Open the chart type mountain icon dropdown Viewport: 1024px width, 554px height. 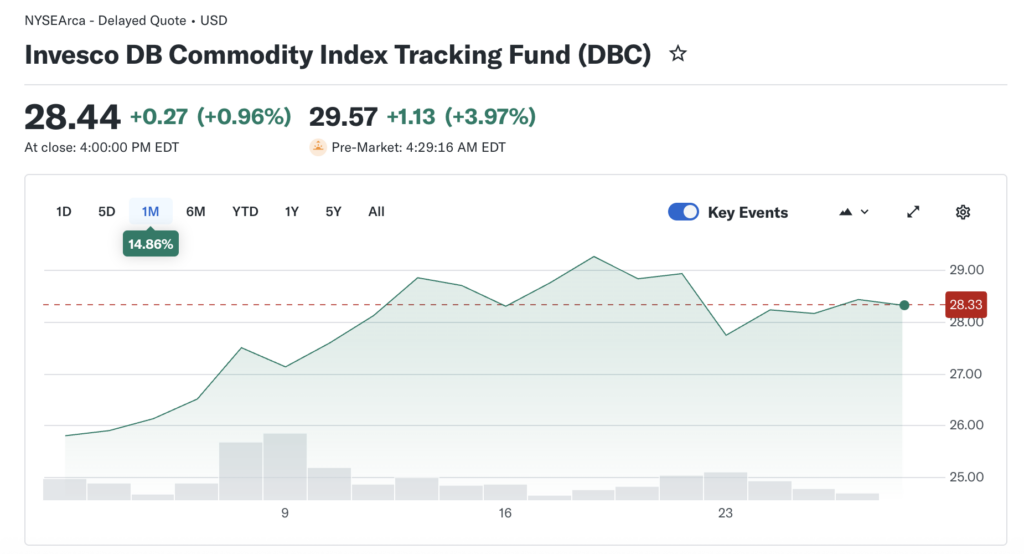[x=854, y=212]
